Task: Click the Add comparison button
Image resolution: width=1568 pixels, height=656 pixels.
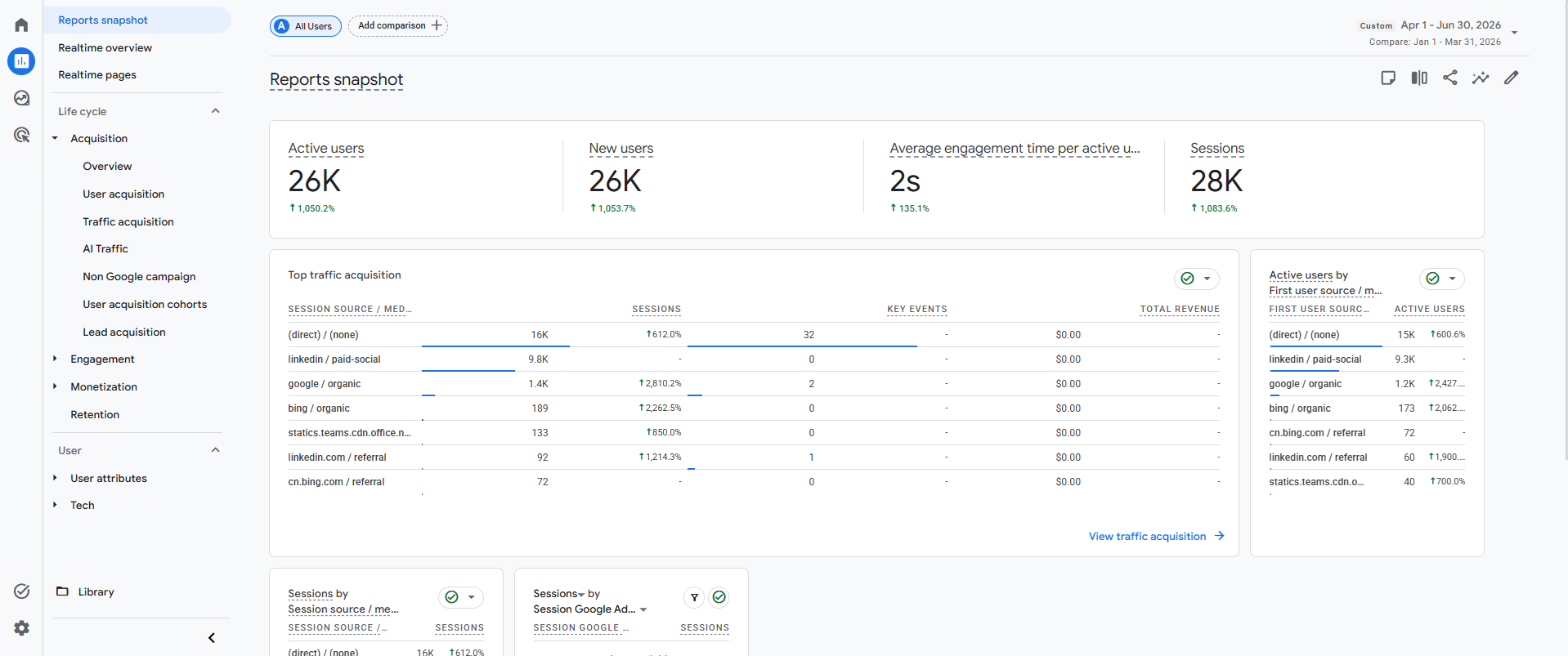Action: [398, 26]
